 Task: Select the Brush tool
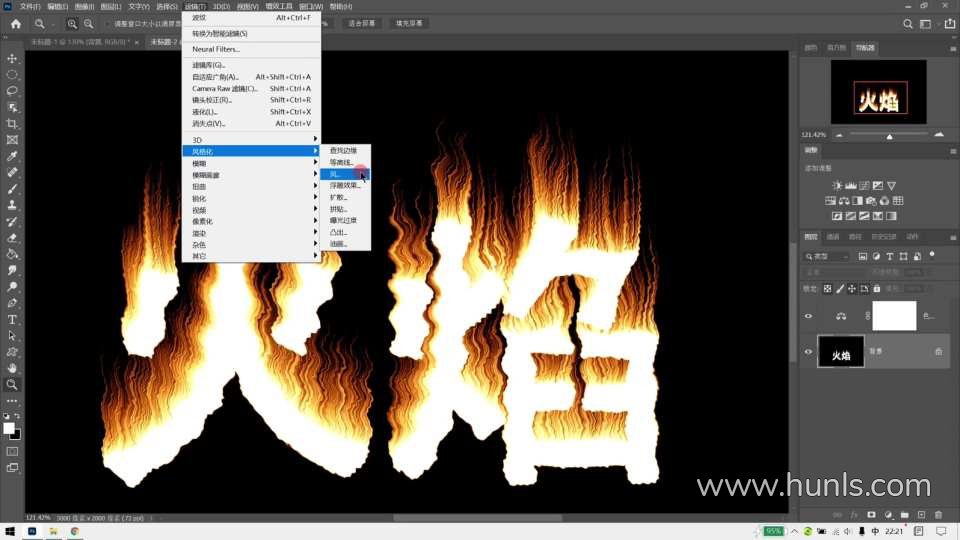[12, 189]
